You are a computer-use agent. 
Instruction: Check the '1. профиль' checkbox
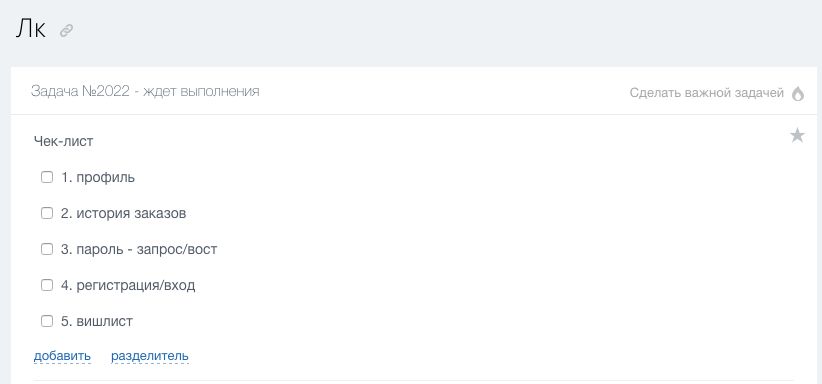[47, 177]
